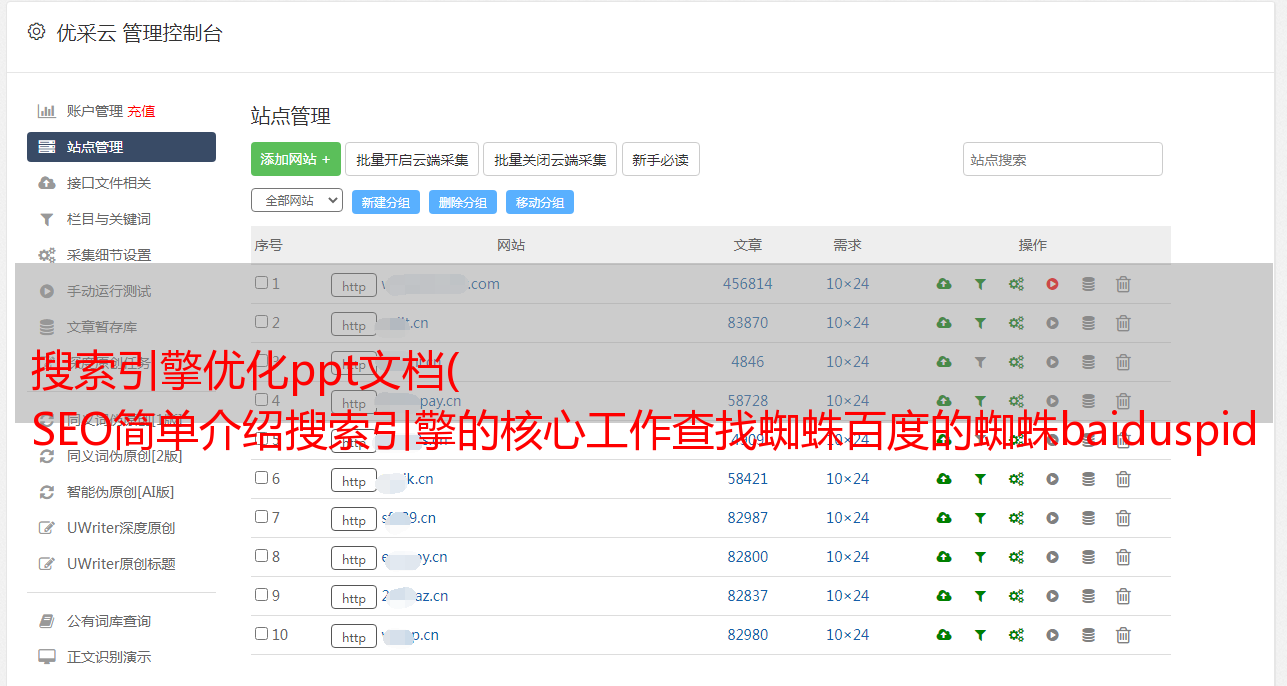Click 批量关闭云端采集 button
This screenshot has width=1287, height=686.
coord(550,159)
